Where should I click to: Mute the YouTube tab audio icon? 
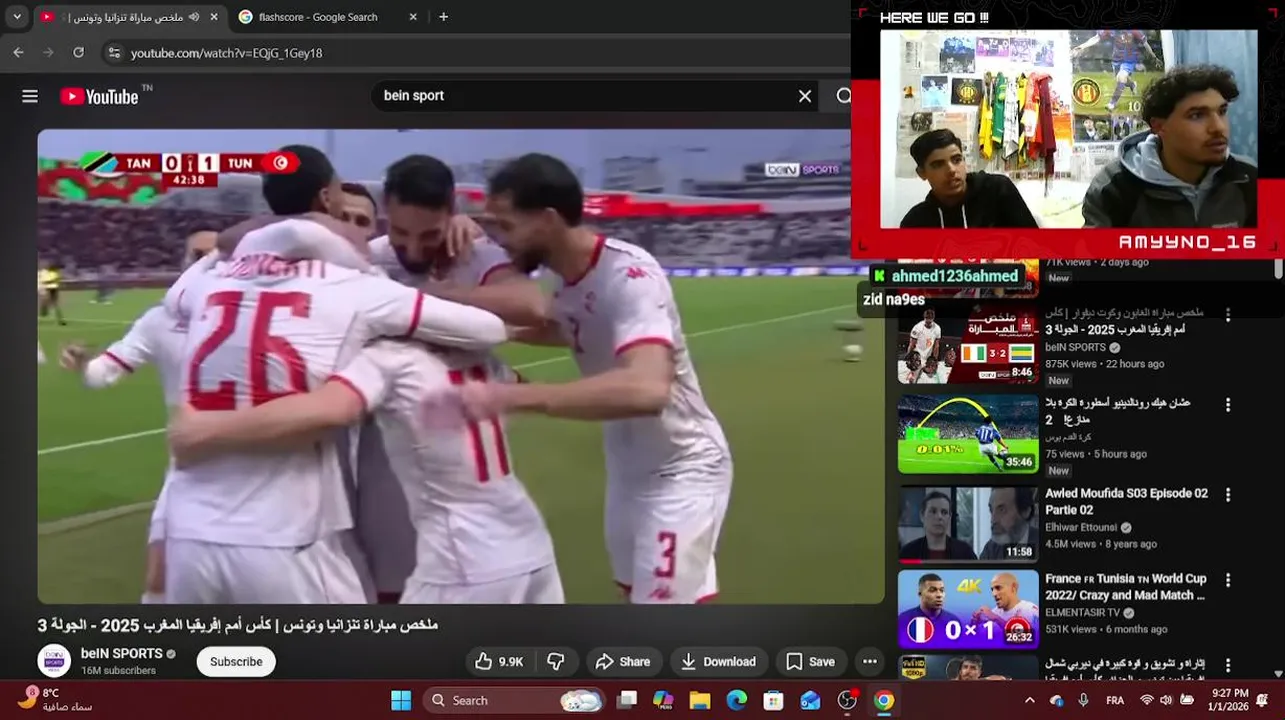point(194,17)
